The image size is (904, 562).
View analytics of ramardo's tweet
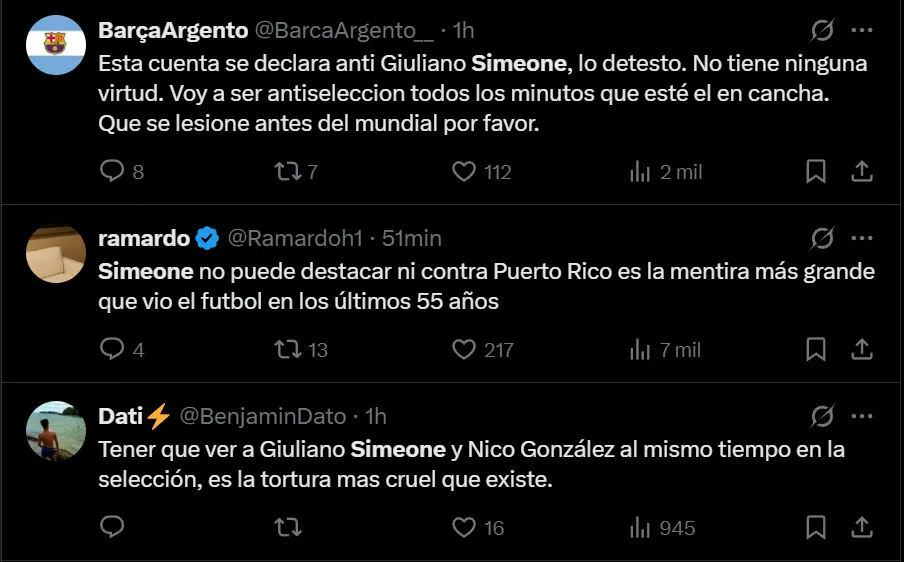tap(640, 350)
